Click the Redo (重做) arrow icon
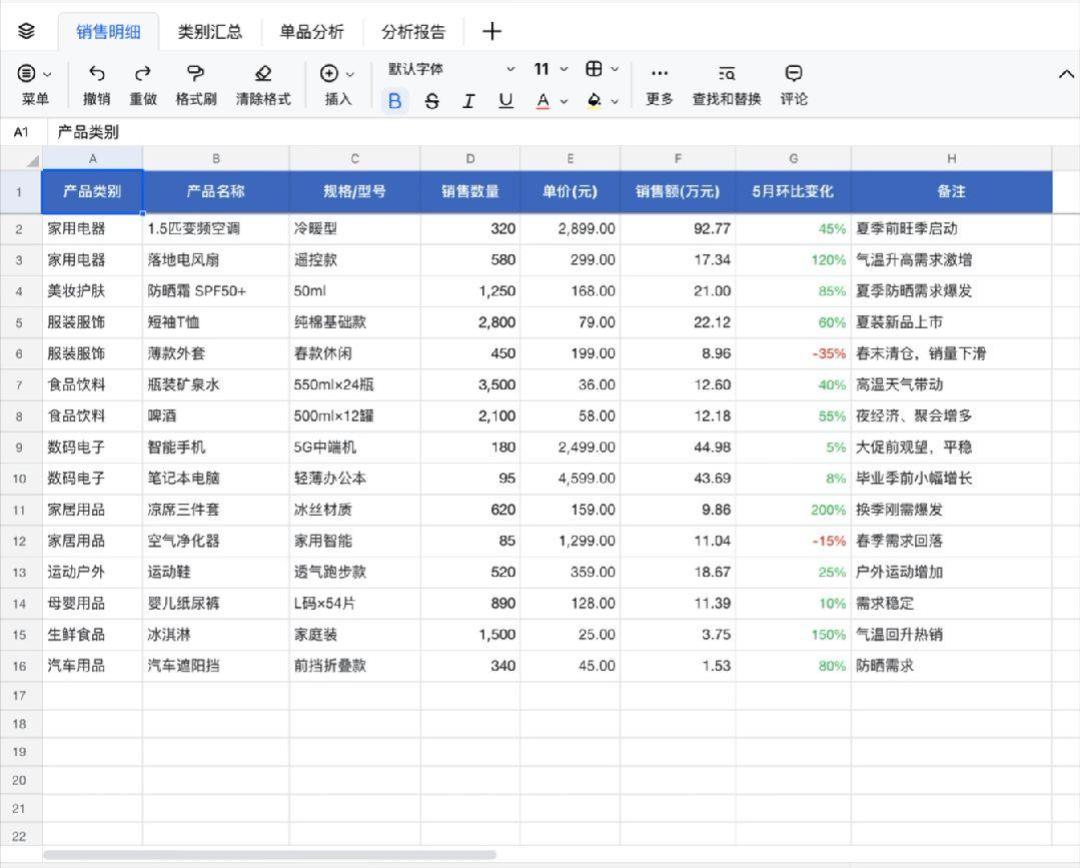This screenshot has width=1080, height=868. pyautogui.click(x=143, y=73)
